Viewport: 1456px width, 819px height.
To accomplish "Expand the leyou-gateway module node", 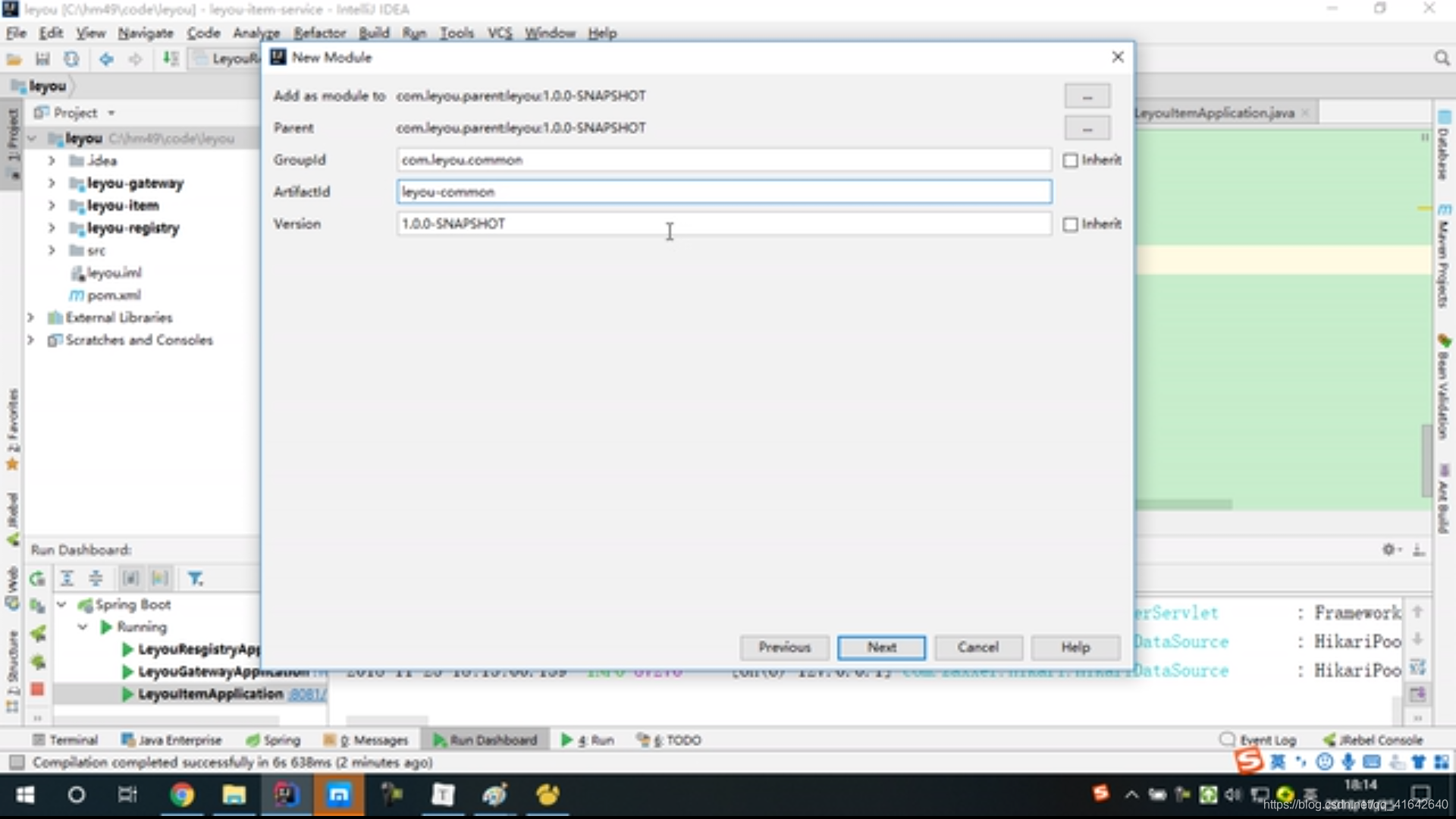I will tap(52, 184).
